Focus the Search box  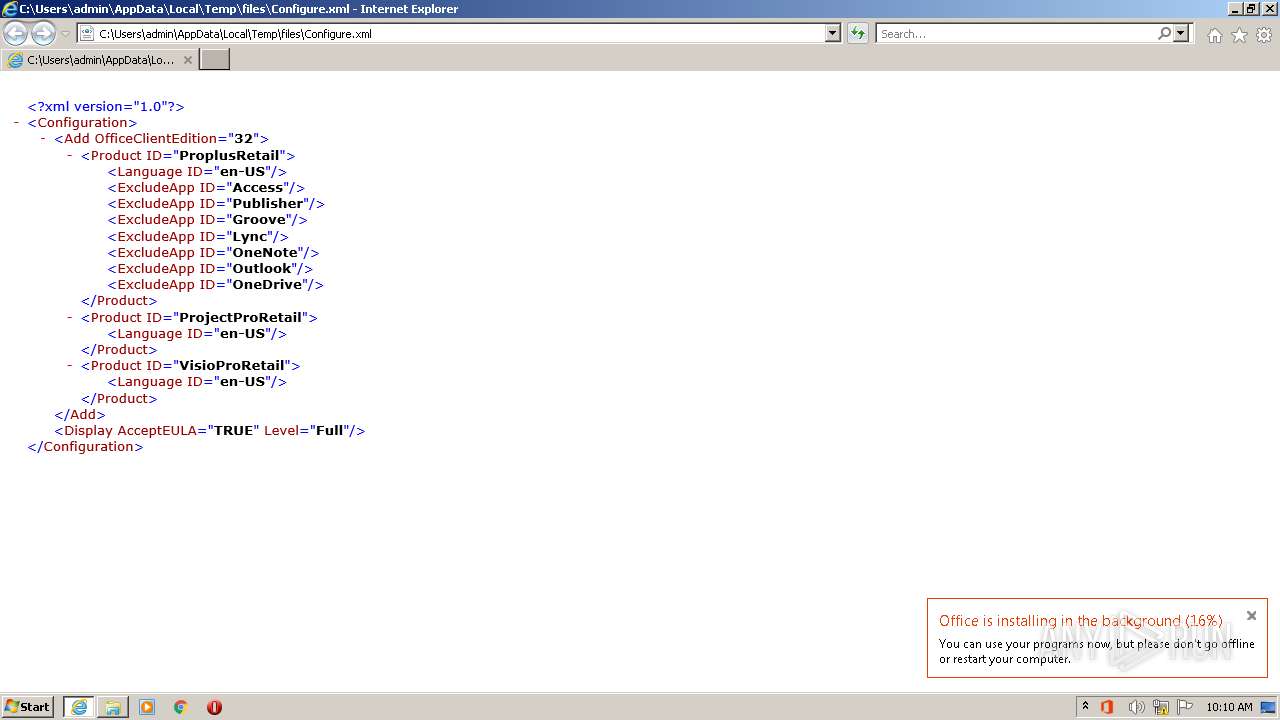tap(1015, 33)
